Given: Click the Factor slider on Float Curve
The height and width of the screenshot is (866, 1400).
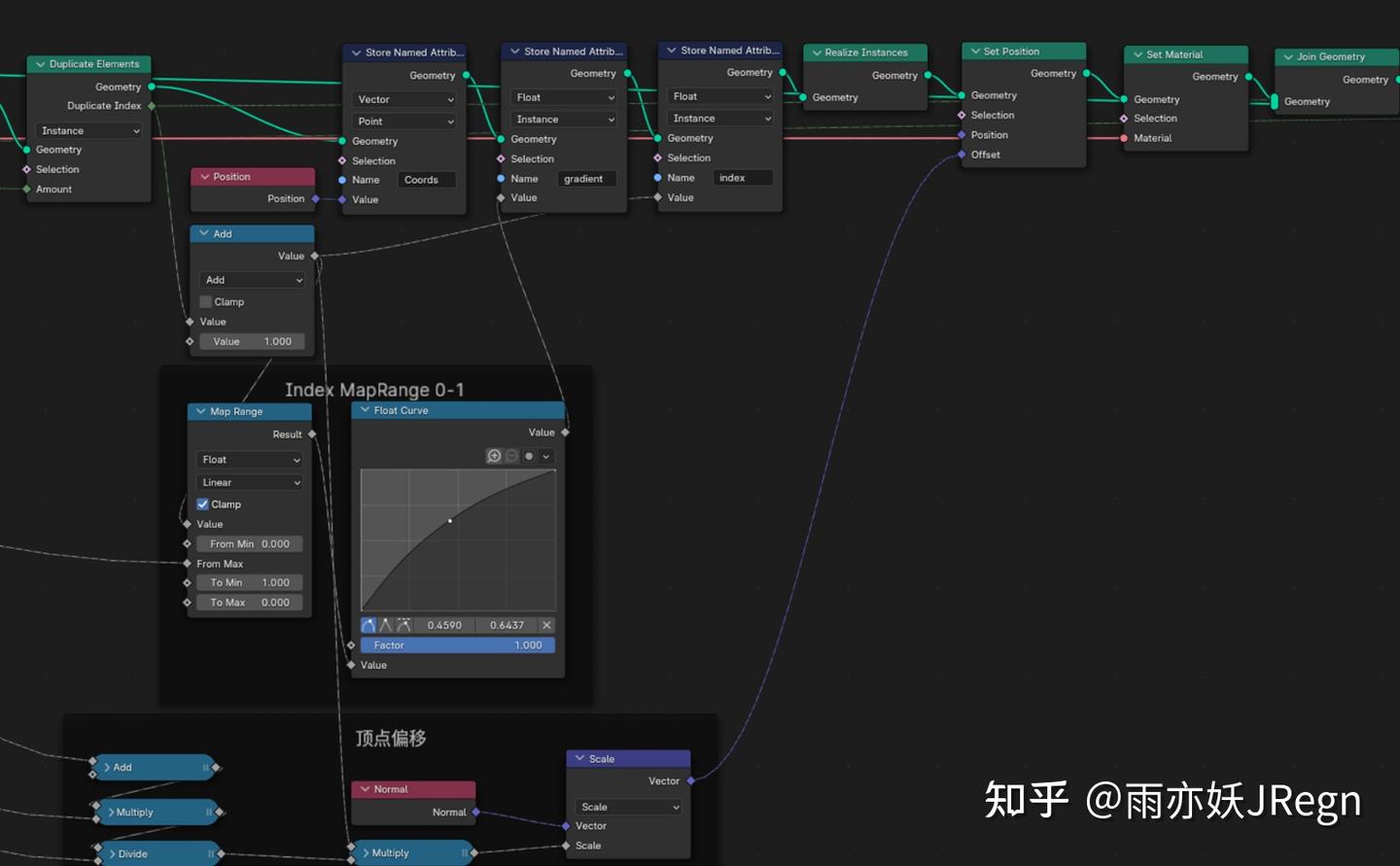Looking at the screenshot, I should 457,644.
